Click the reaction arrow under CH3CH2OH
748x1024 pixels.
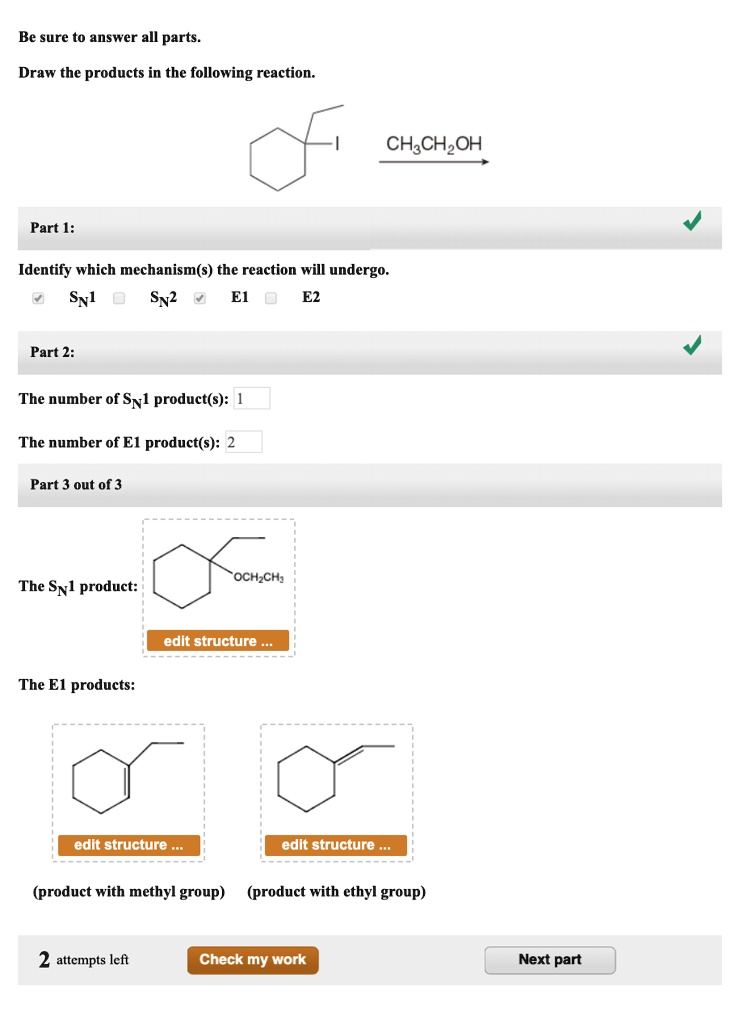pos(434,161)
